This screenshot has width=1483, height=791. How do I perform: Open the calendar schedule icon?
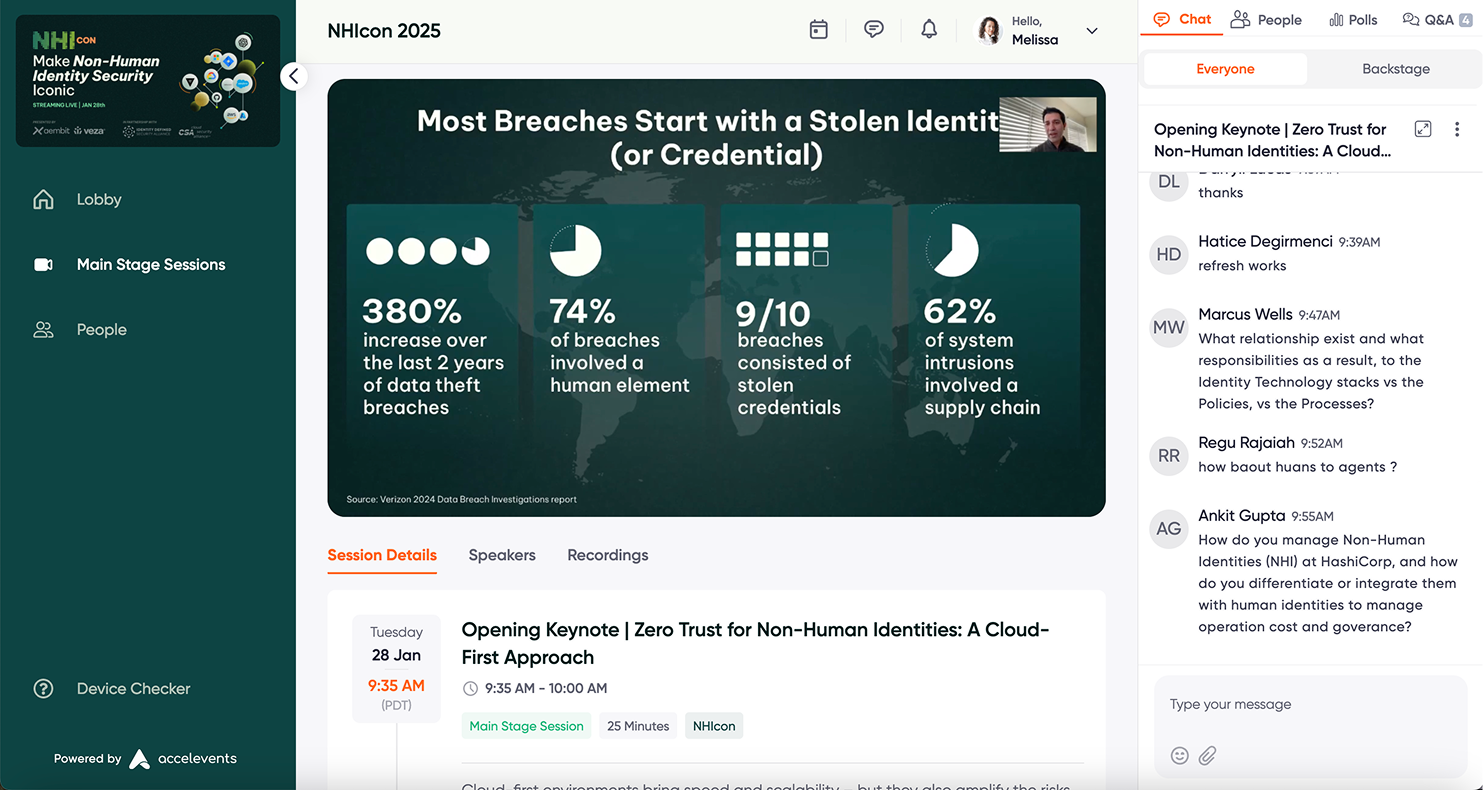point(818,30)
